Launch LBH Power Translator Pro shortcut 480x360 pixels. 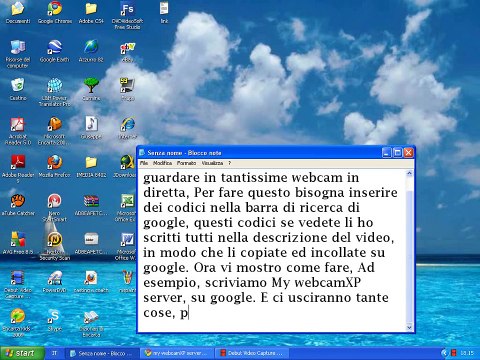[54, 85]
